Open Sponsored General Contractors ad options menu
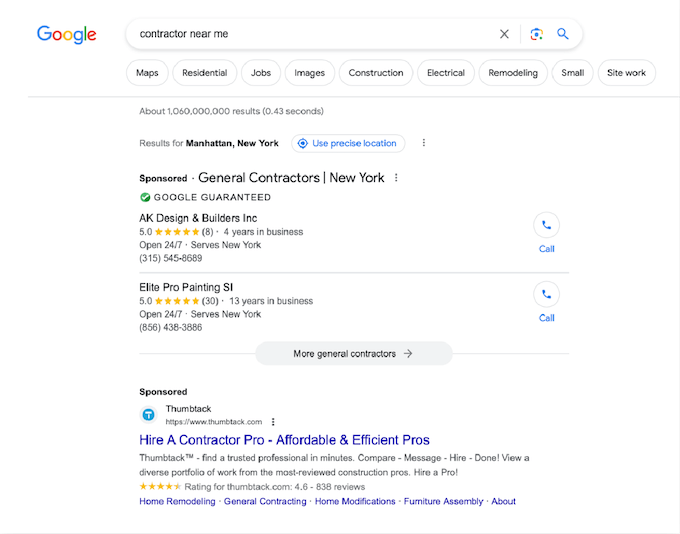Image resolution: width=680 pixels, height=534 pixels. click(x=396, y=178)
